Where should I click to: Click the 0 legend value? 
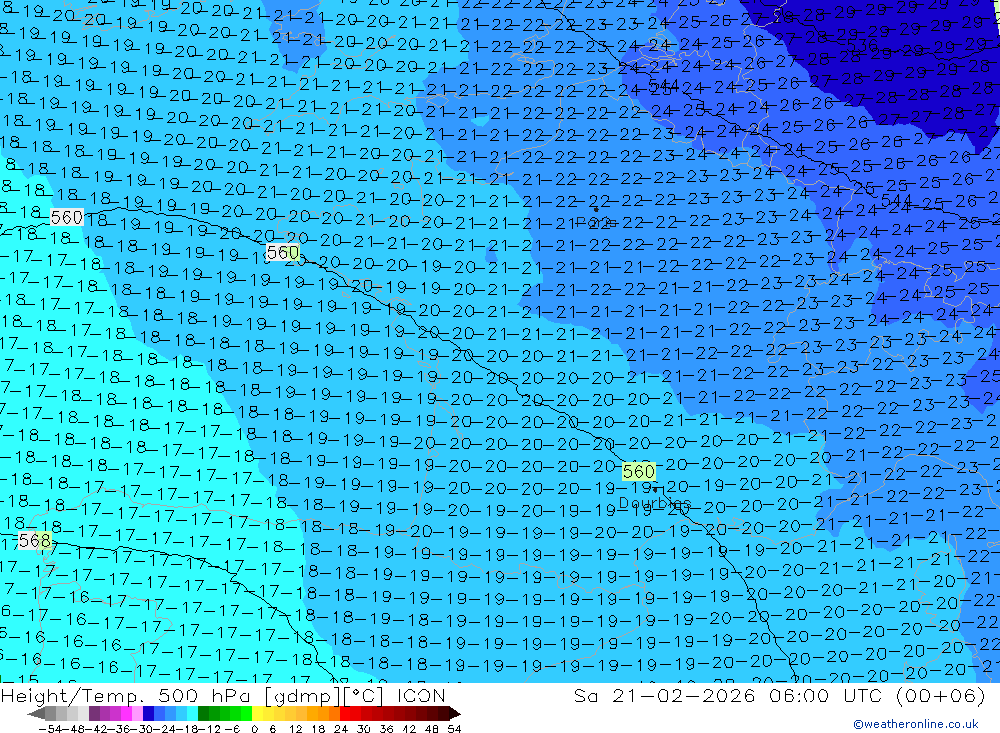[x=254, y=729]
